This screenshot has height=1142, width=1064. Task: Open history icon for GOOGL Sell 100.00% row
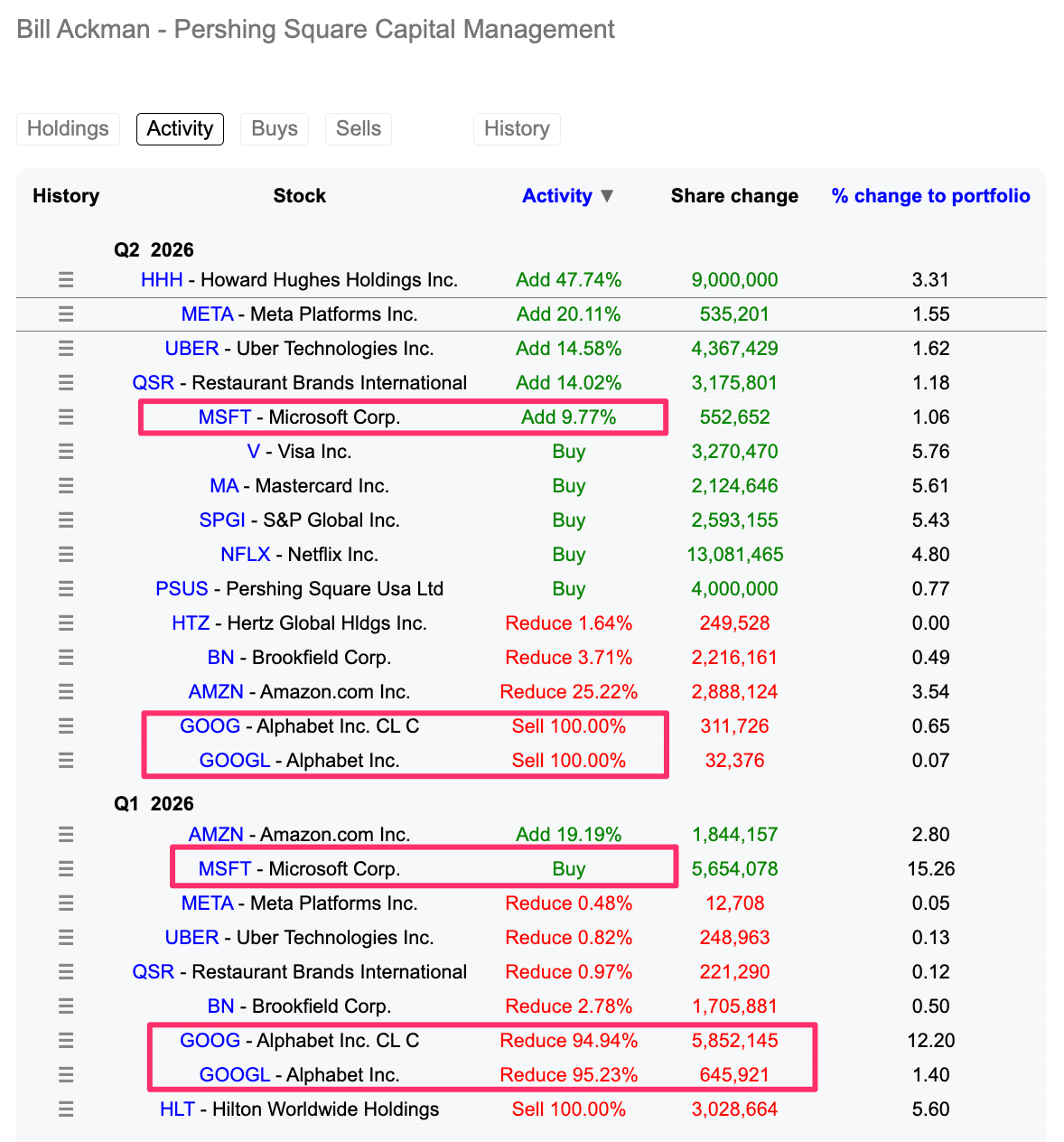(x=66, y=761)
